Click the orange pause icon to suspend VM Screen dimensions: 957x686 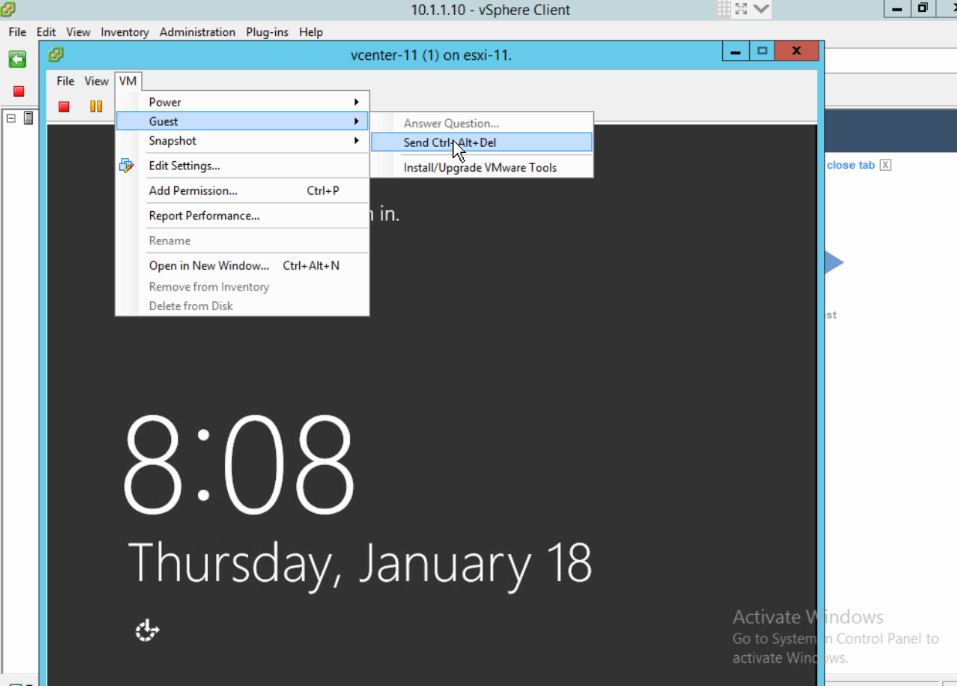(97, 106)
